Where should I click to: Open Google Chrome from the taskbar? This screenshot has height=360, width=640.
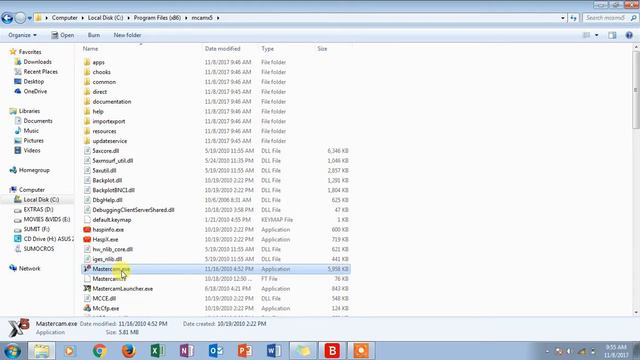[99, 351]
